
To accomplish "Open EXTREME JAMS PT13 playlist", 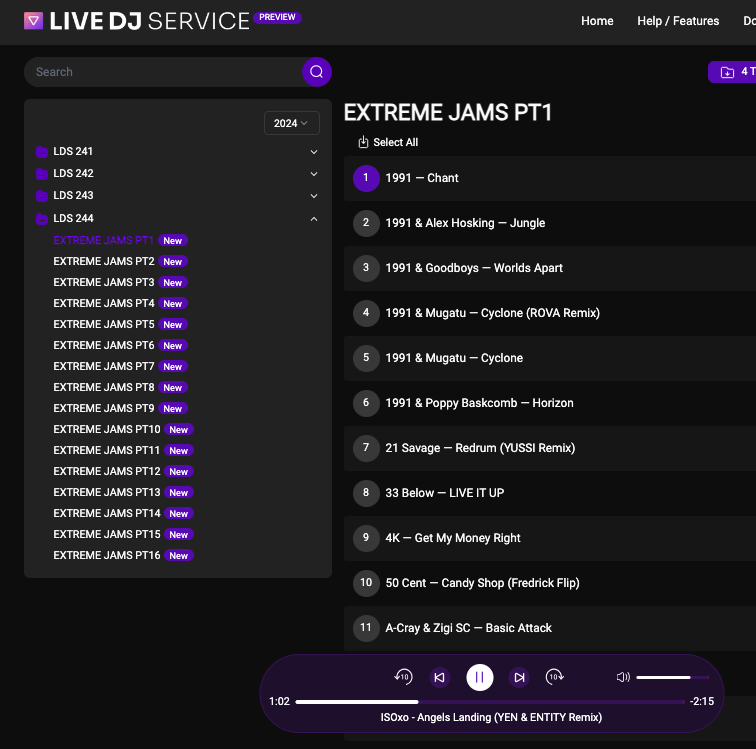I will pyautogui.click(x=107, y=492).
